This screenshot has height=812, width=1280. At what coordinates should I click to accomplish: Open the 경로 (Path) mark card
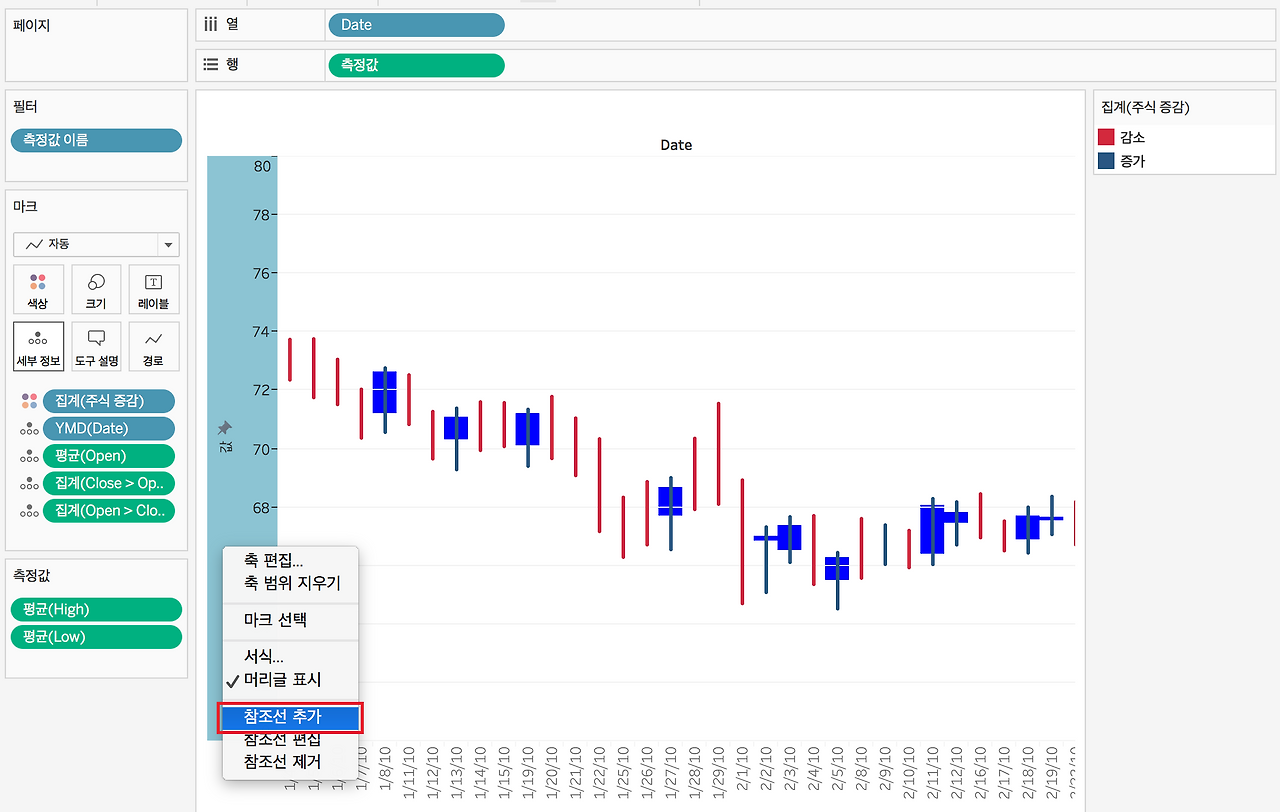[154, 347]
